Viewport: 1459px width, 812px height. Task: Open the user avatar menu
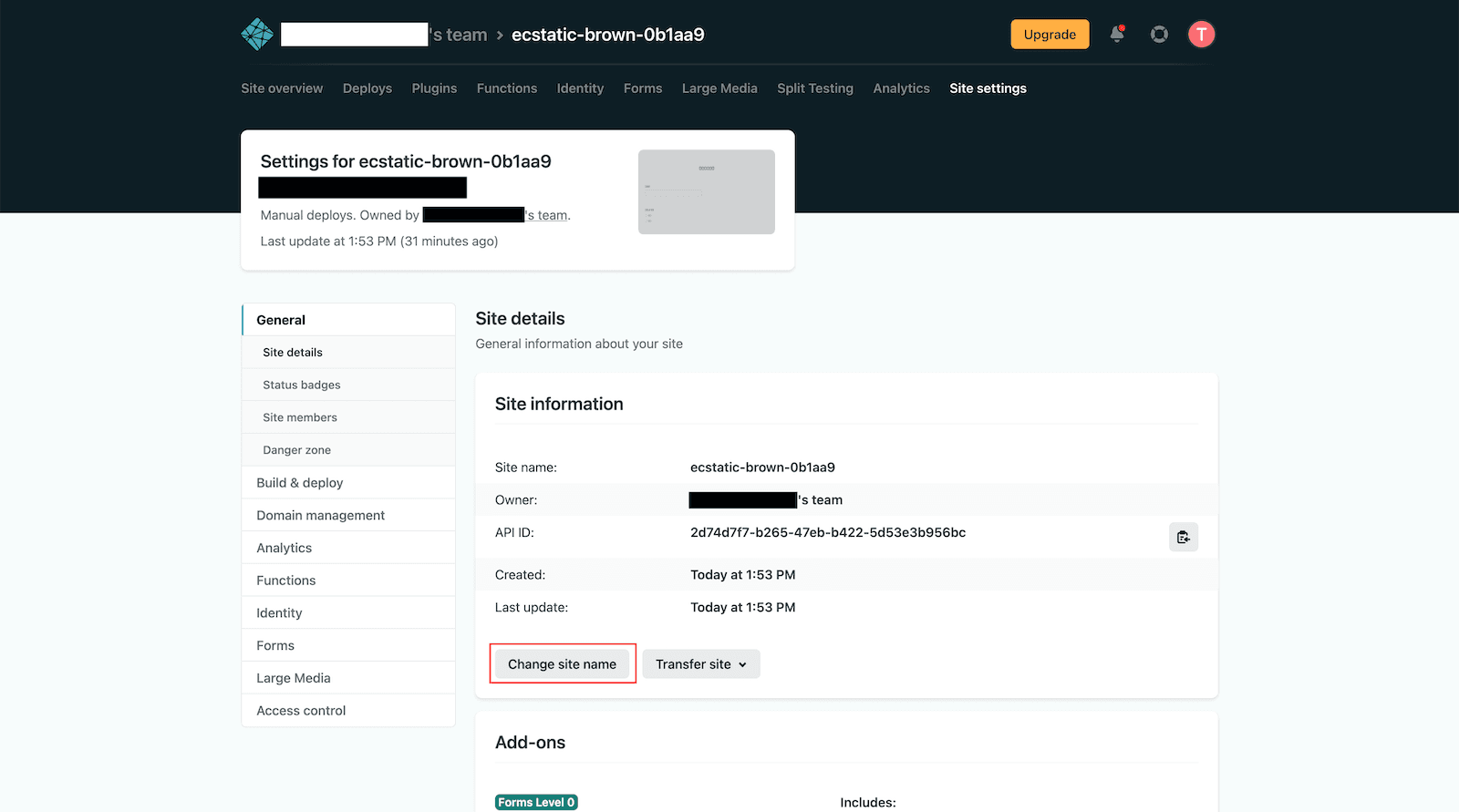pos(1201,35)
